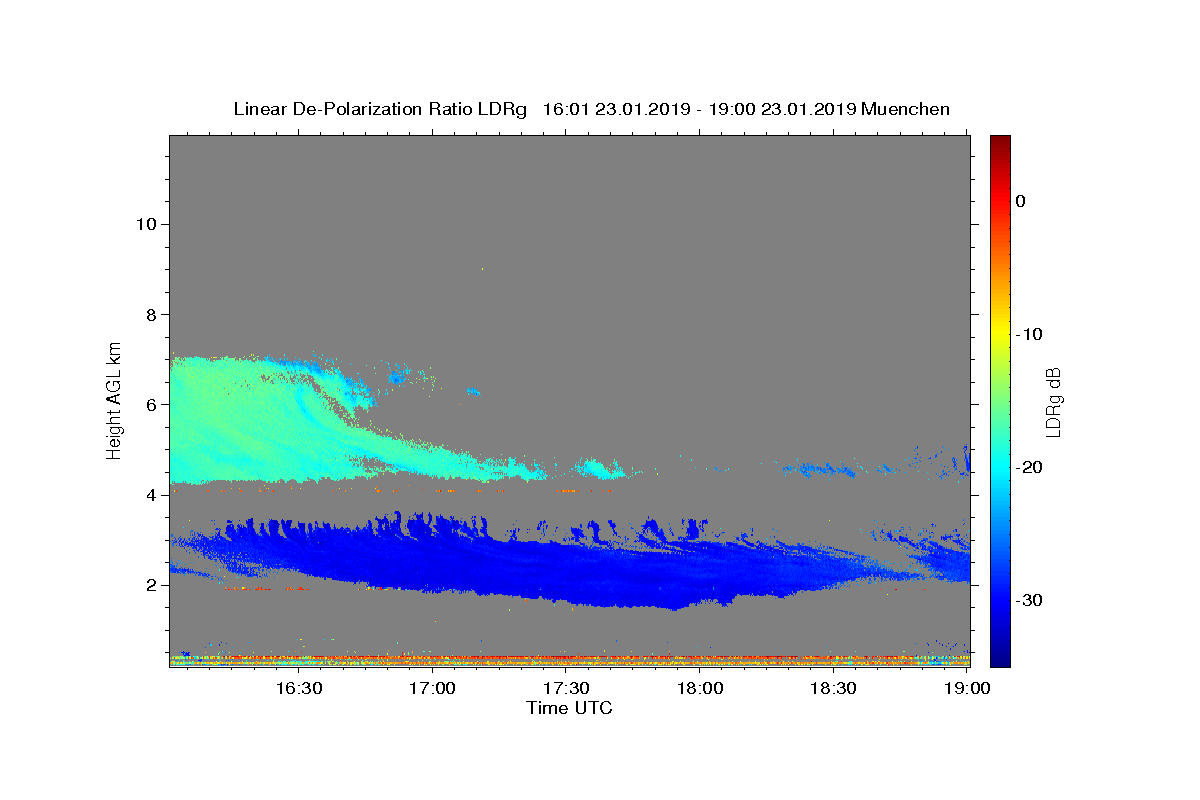Click the 18:30 time axis tick label
1200x800 pixels.
point(833,689)
